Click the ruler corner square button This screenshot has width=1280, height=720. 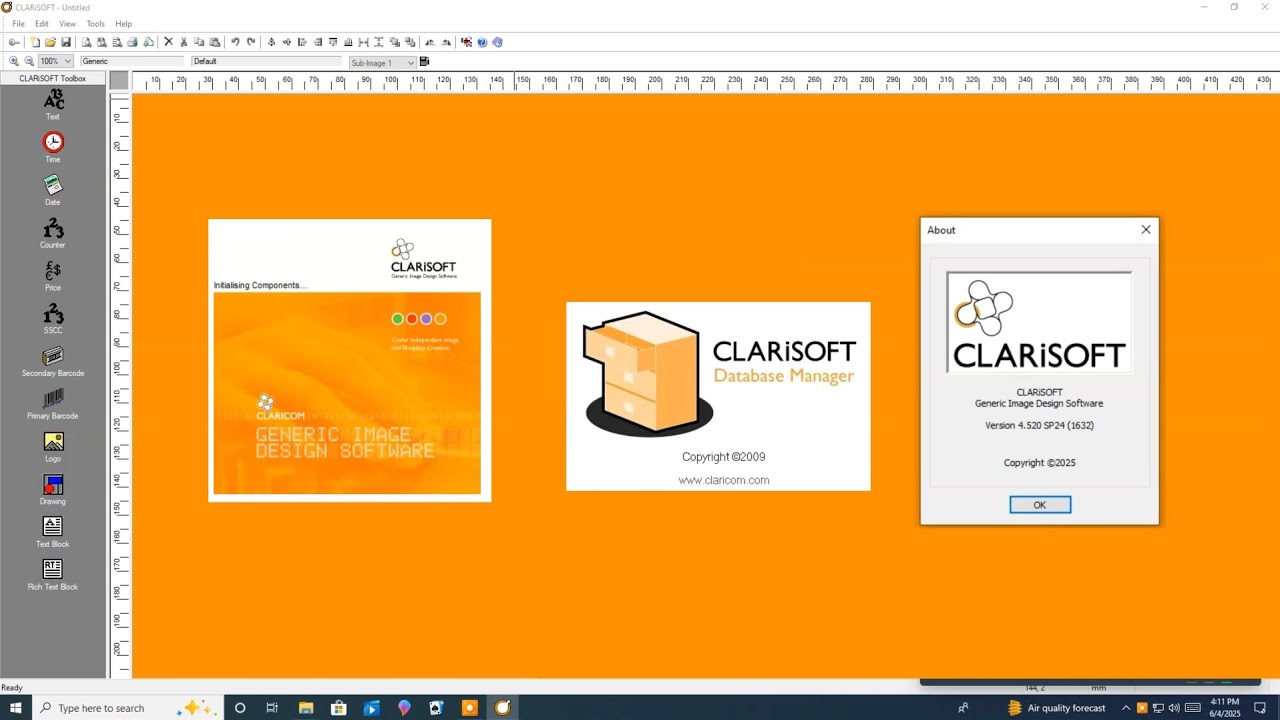(x=119, y=80)
